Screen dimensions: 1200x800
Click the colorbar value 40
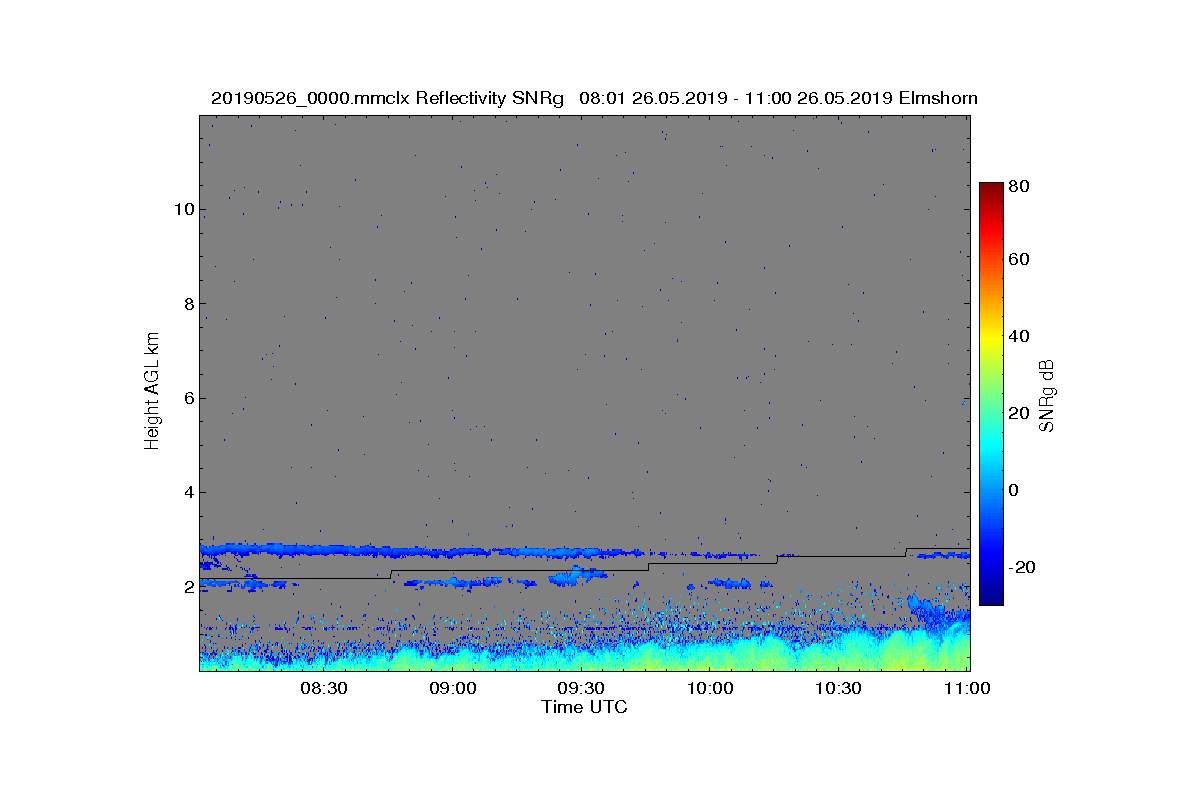pos(1020,336)
